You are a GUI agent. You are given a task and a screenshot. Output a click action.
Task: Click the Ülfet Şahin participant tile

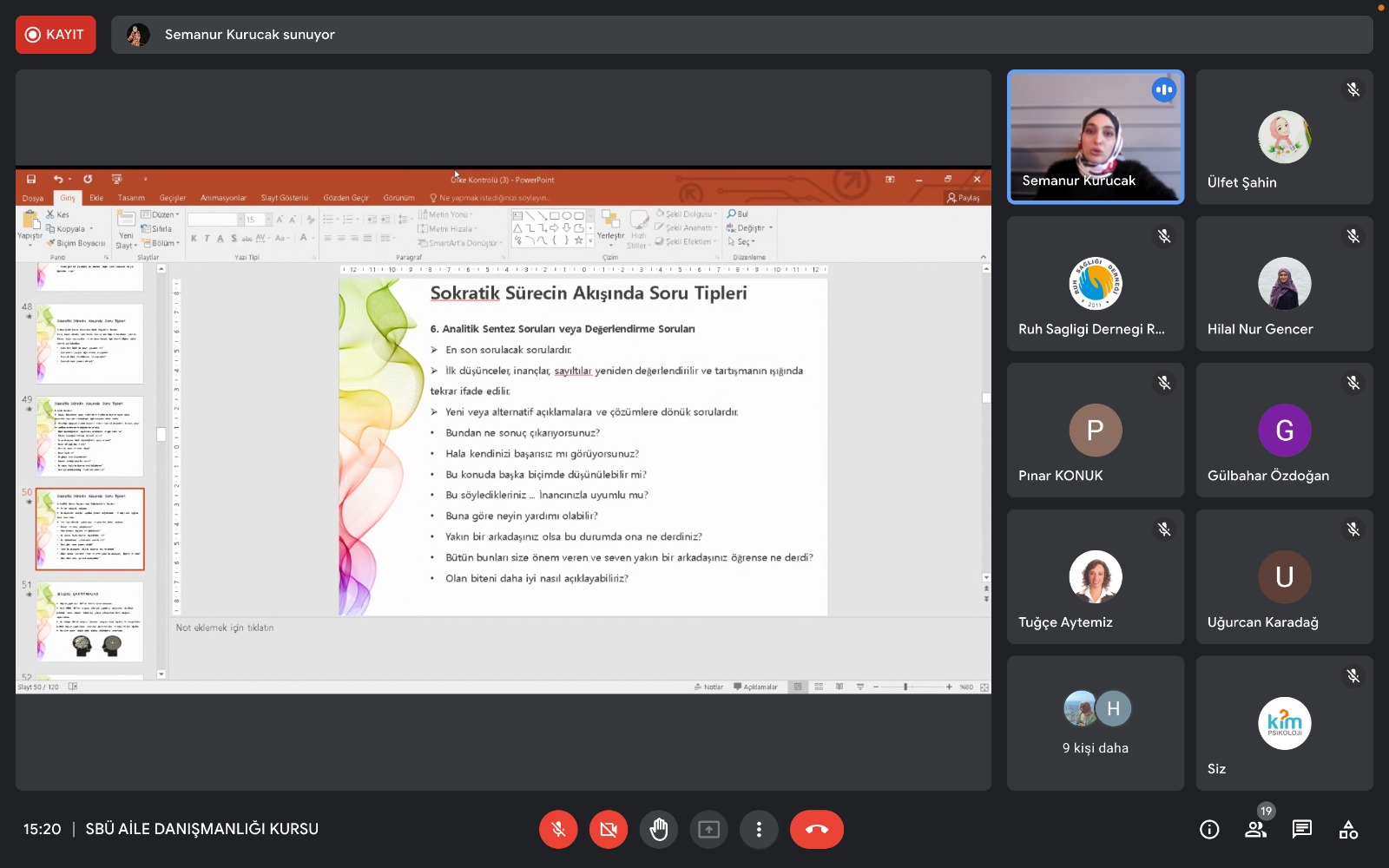pyautogui.click(x=1284, y=137)
